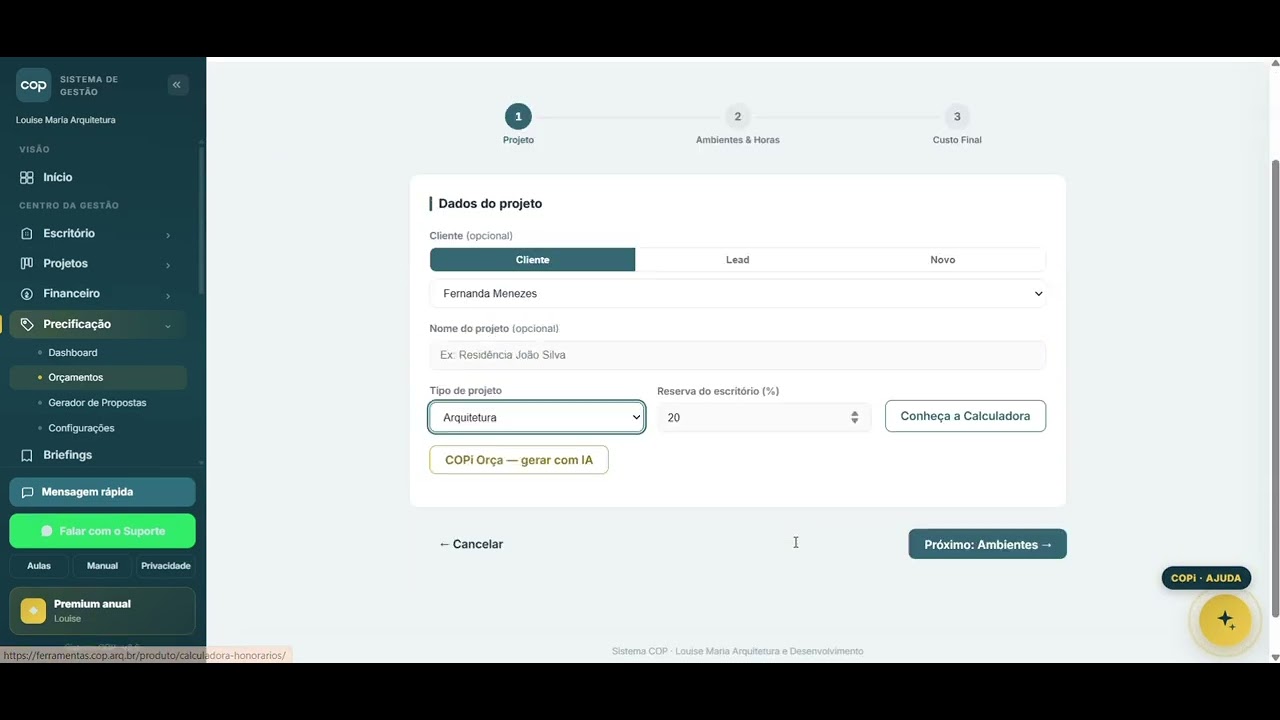Select the Lead segment option
Viewport: 1280px width, 720px height.
[737, 260]
